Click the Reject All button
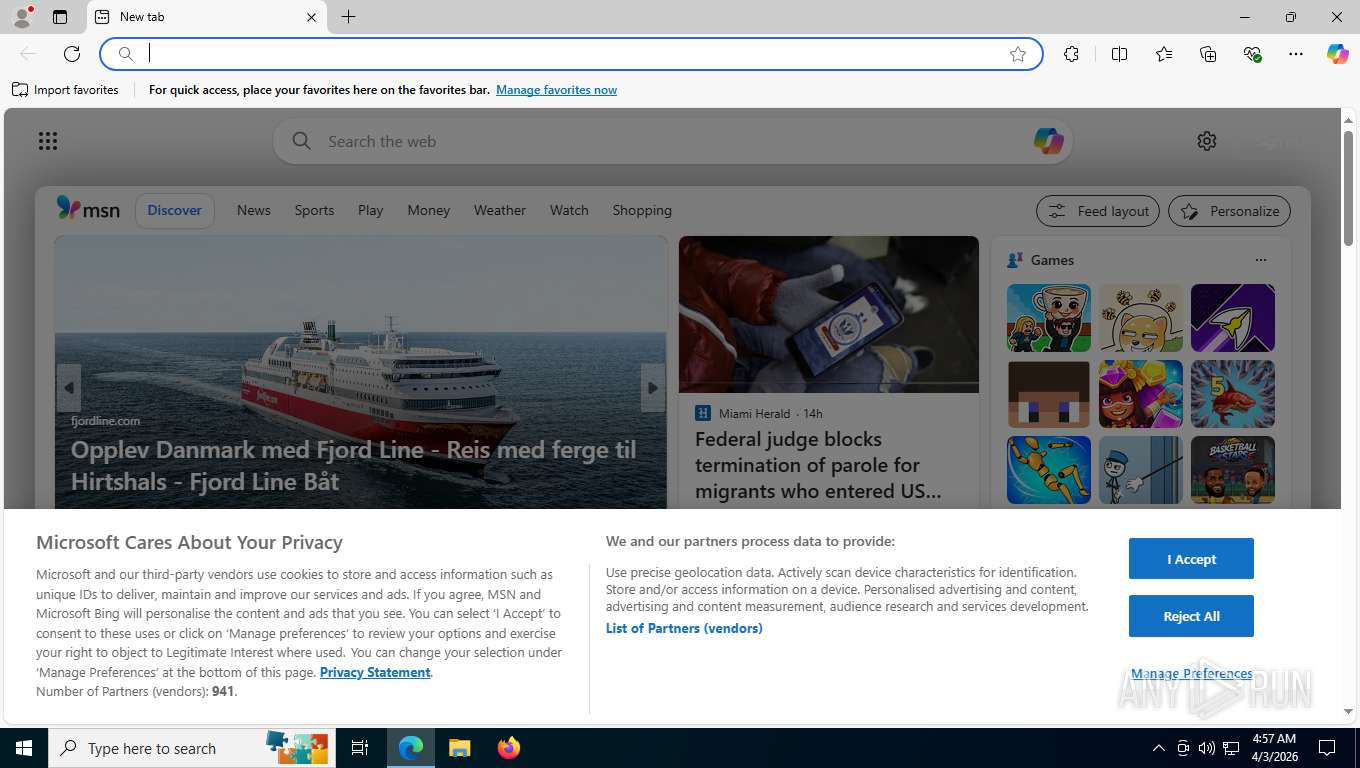Screen dimensions: 1360x768 (x=1191, y=617)
